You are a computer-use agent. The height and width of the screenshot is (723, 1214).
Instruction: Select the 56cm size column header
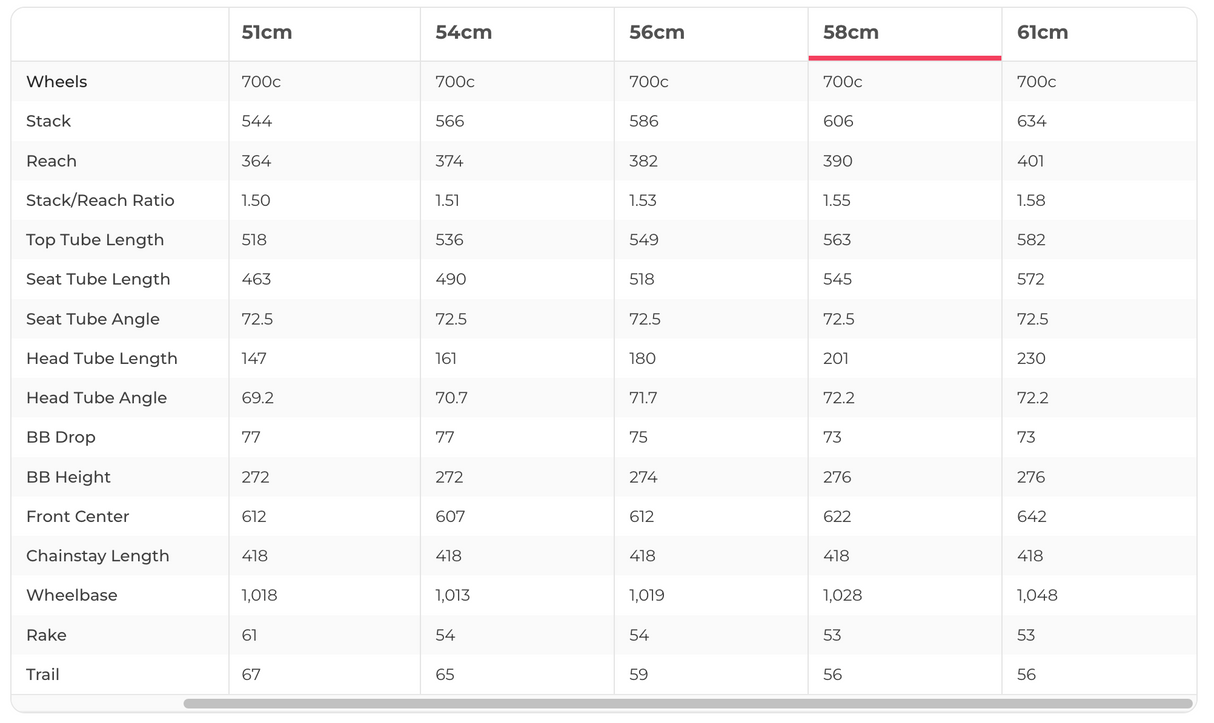coord(657,32)
